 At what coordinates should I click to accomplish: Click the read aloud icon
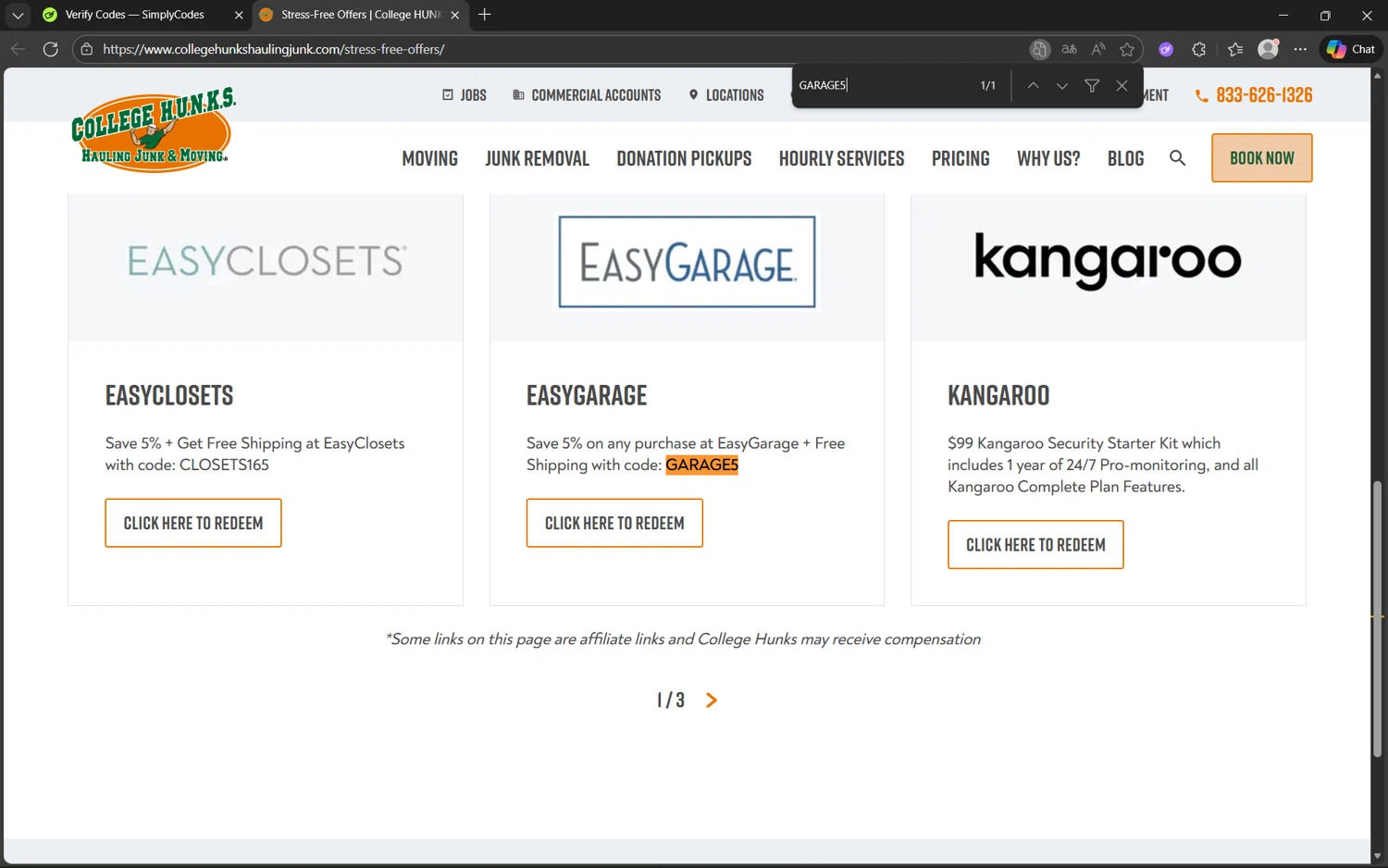tap(1098, 49)
